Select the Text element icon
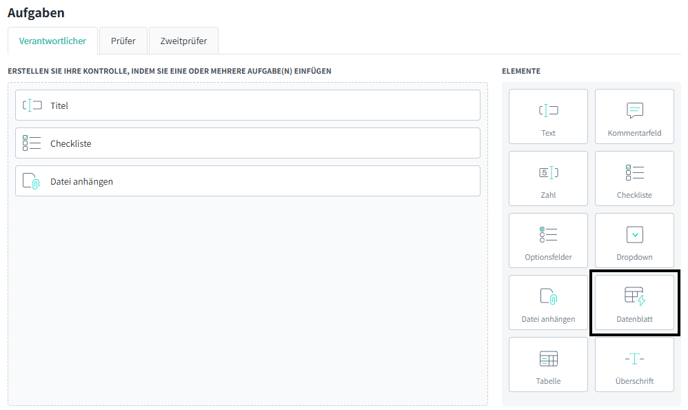The width and height of the screenshot is (688, 410). [x=548, y=111]
